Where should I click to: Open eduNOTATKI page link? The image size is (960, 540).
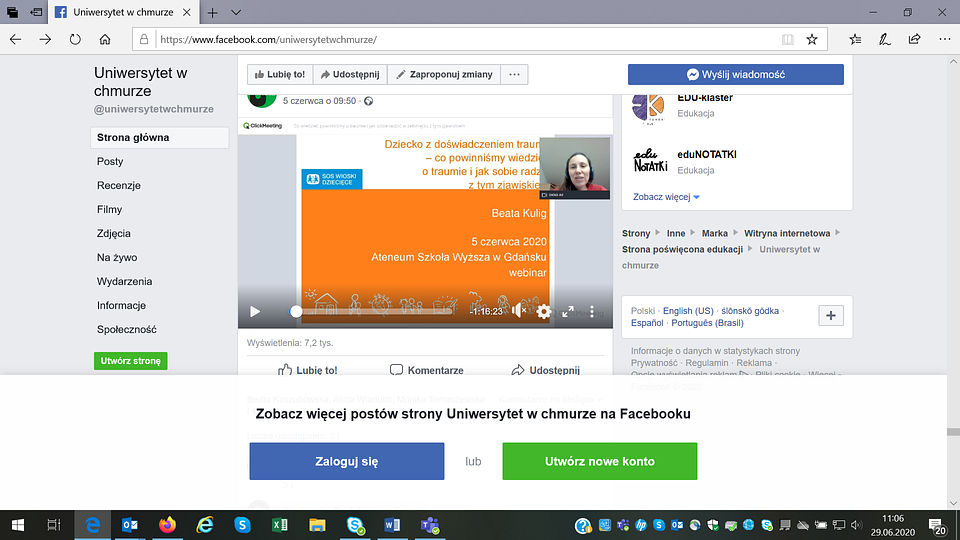point(707,154)
